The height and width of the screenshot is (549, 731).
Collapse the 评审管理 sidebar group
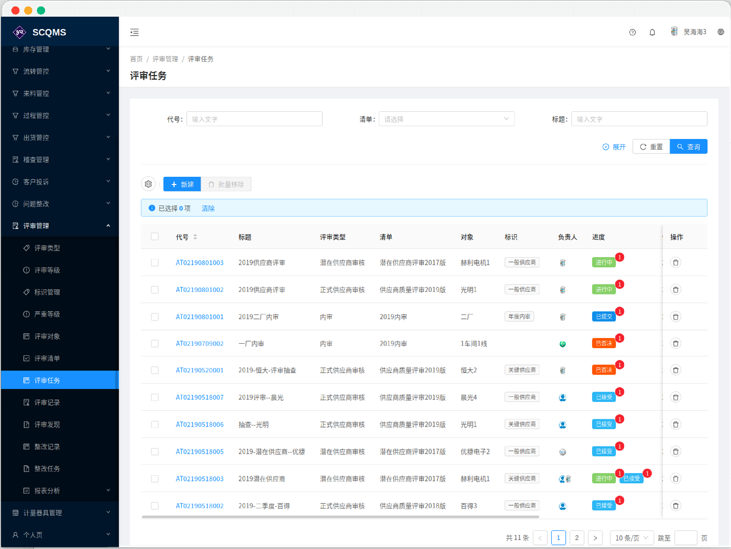tap(60, 226)
